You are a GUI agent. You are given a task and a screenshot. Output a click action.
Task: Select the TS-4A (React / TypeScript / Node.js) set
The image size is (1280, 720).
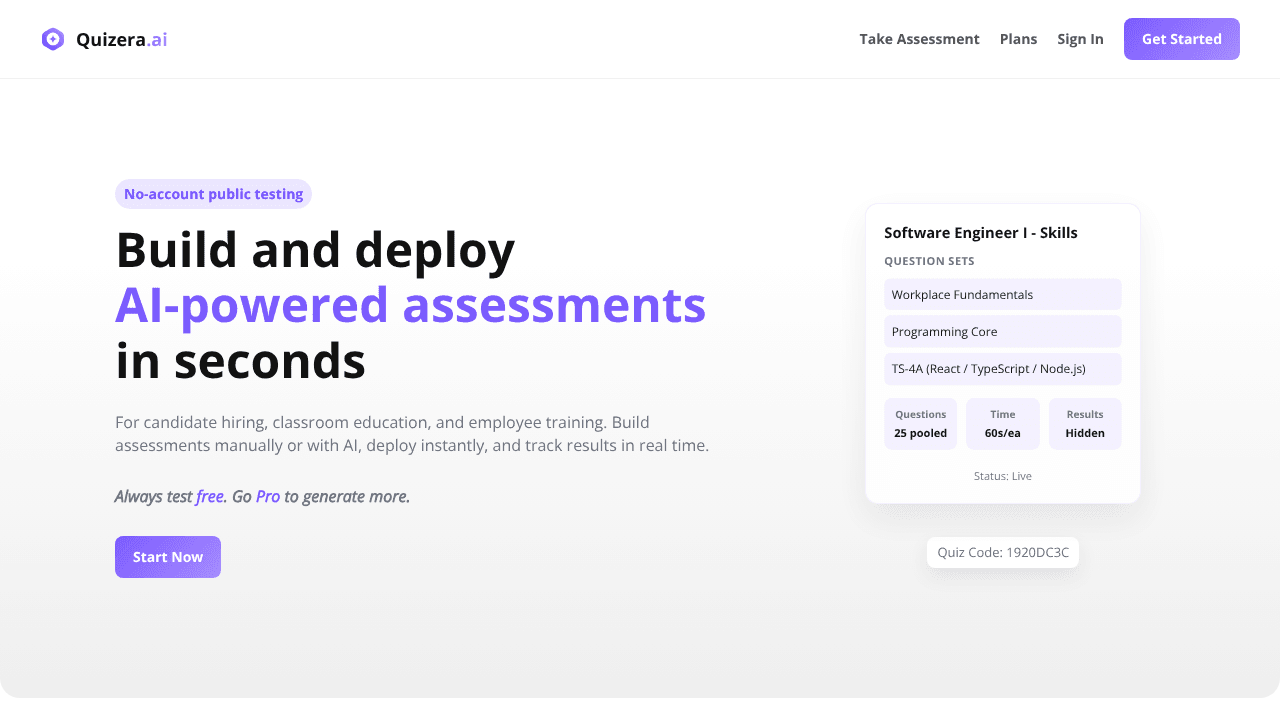1003,369
